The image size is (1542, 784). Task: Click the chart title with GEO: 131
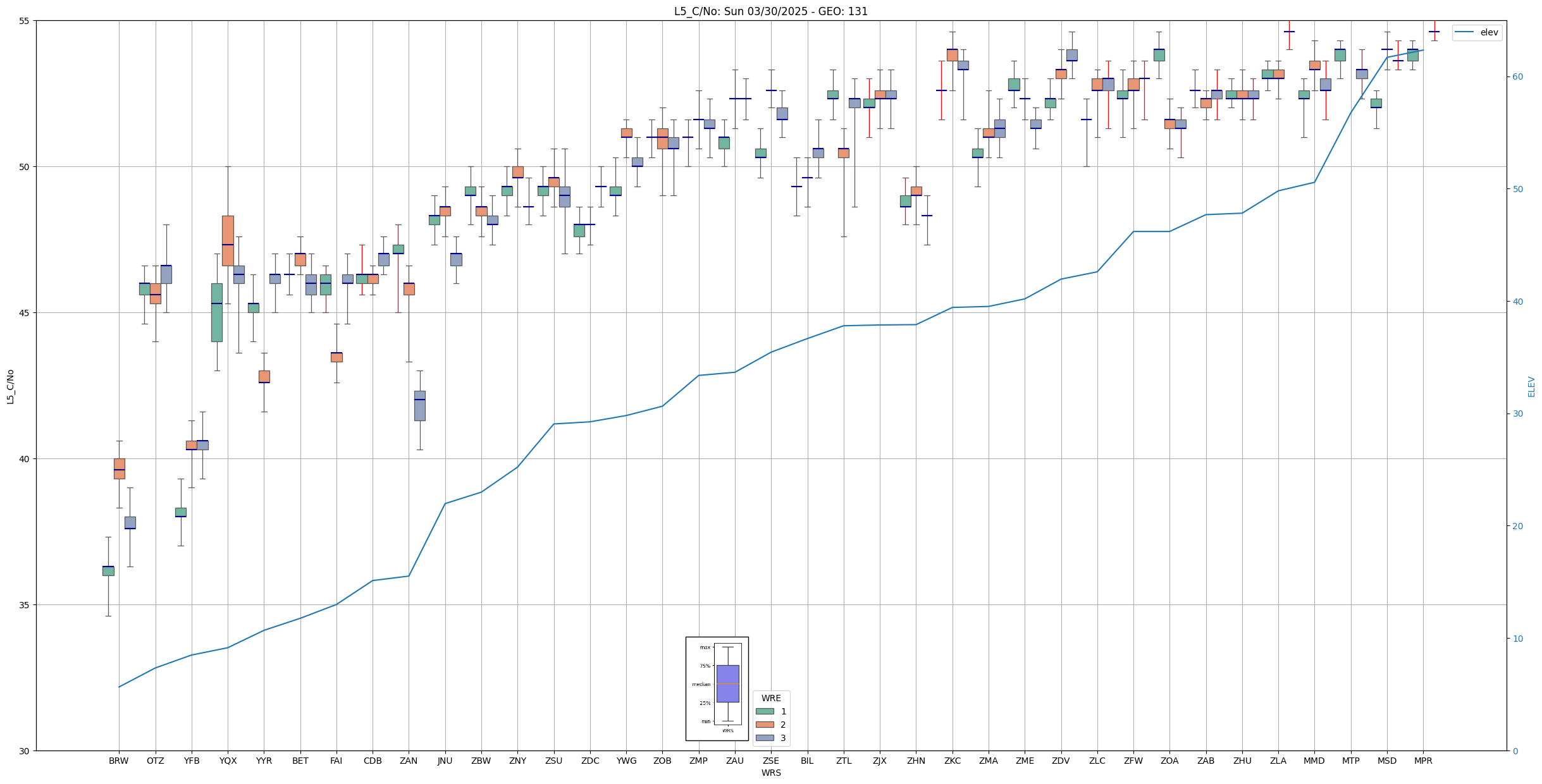pos(770,11)
